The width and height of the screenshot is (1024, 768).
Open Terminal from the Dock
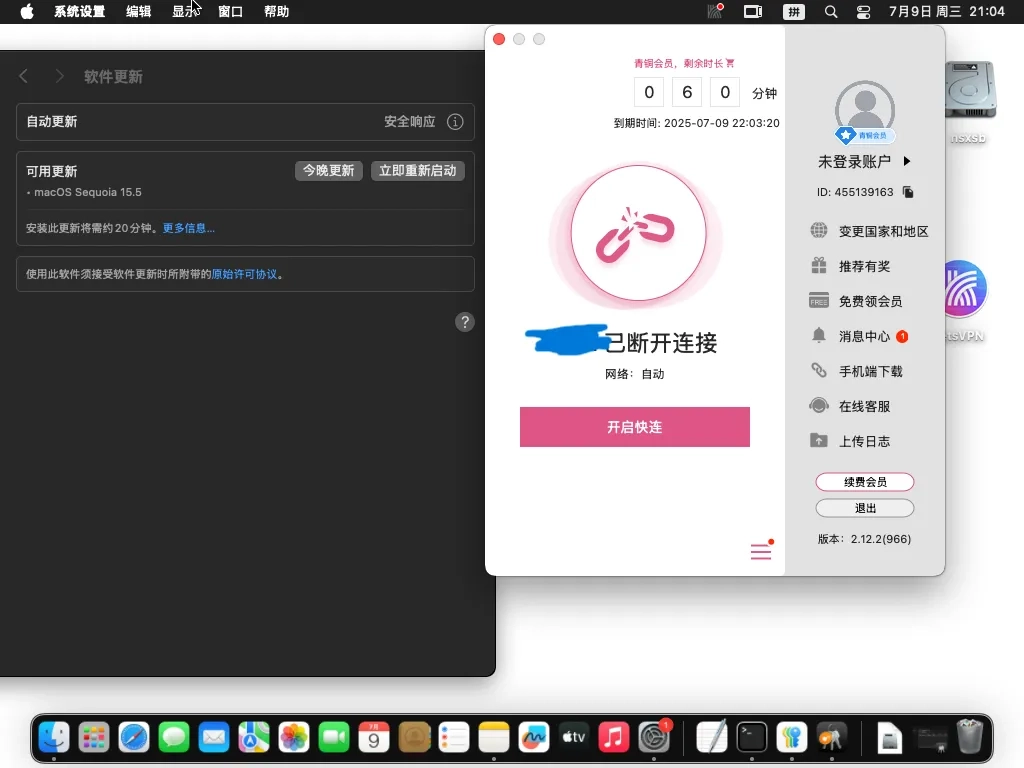click(752, 738)
